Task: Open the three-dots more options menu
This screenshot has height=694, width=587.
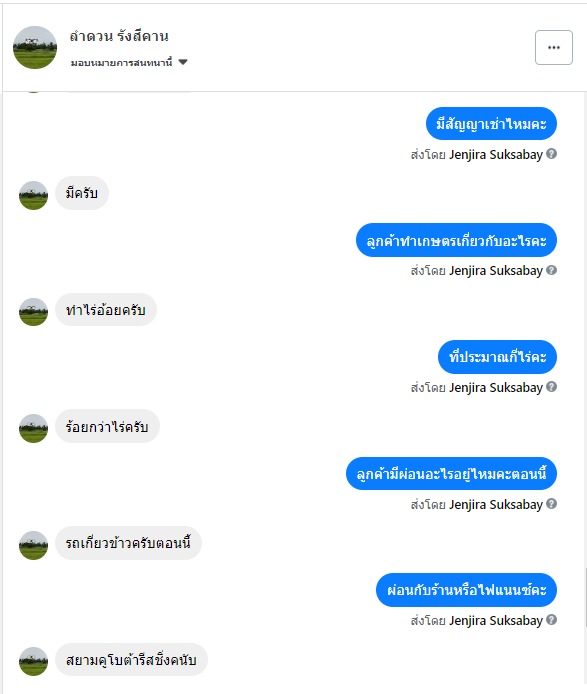Action: pyautogui.click(x=553, y=47)
